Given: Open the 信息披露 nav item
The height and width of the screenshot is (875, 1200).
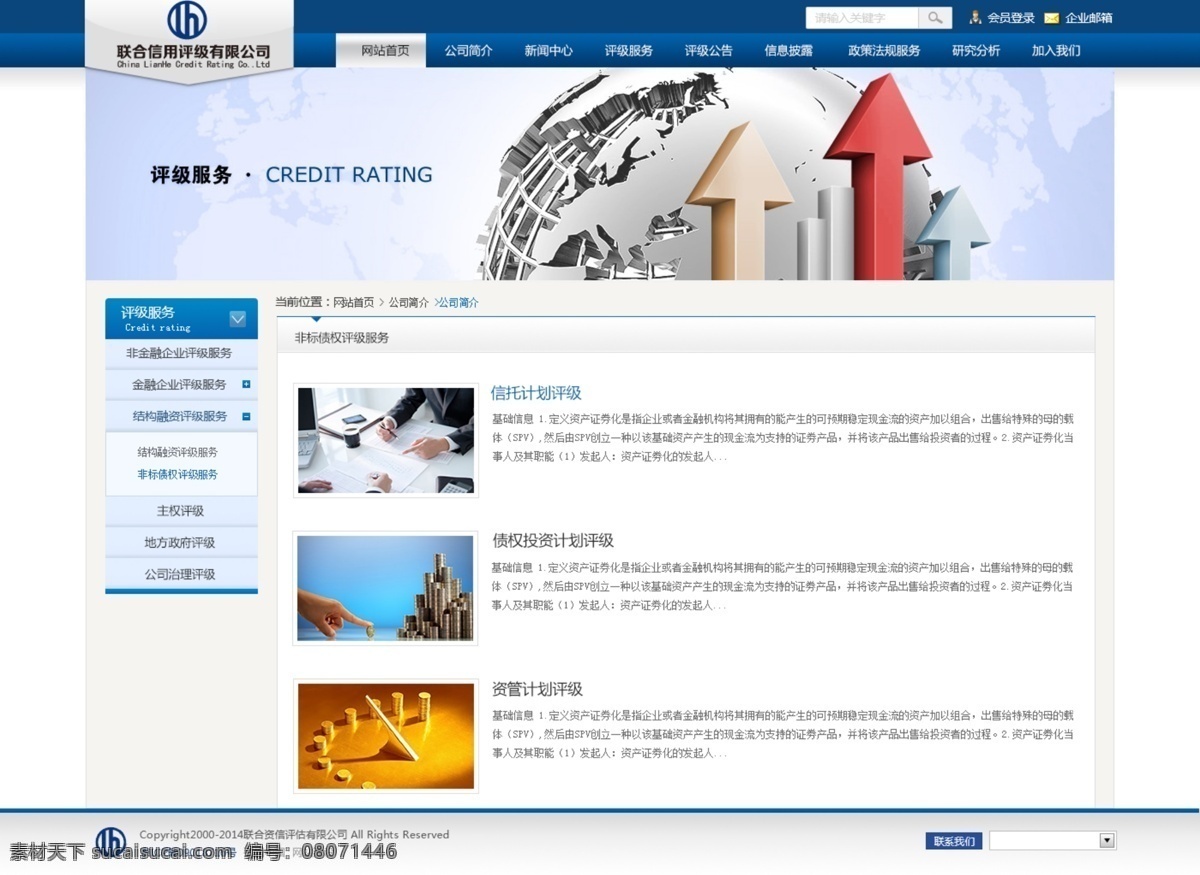Looking at the screenshot, I should [788, 50].
